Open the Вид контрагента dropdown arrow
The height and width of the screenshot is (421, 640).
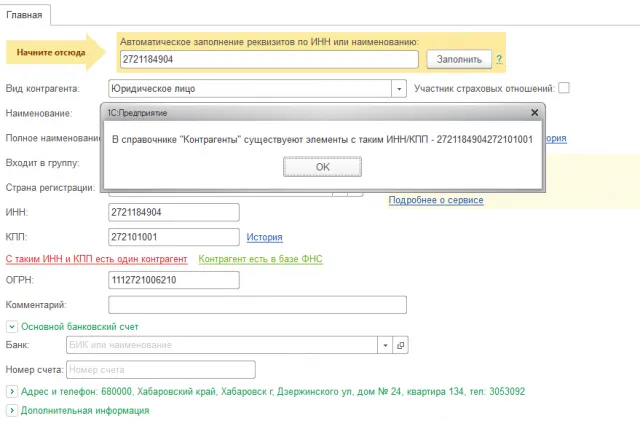[x=399, y=89]
